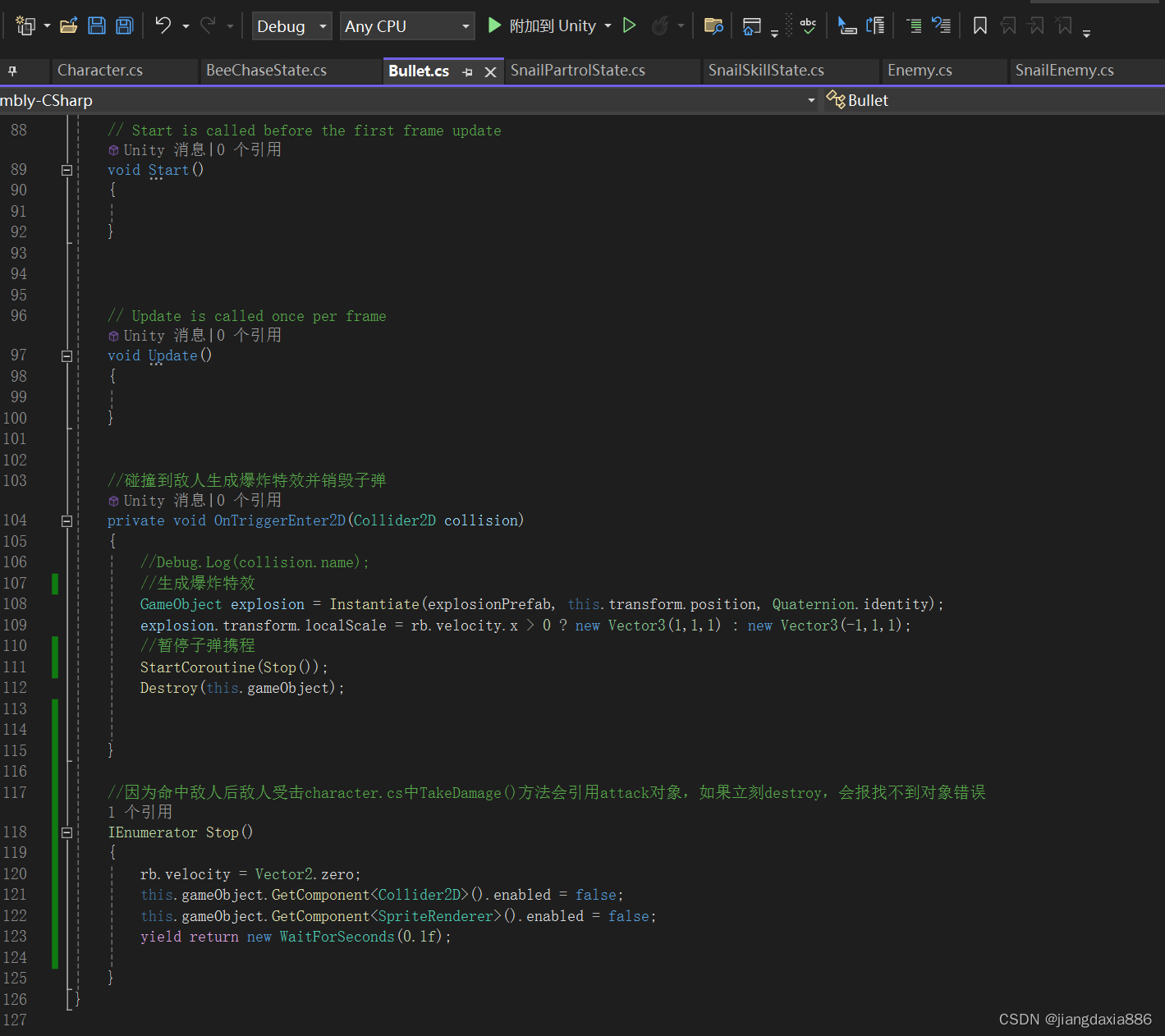Close the Bullet.cs tab
The image size is (1165, 1036).
coord(491,72)
